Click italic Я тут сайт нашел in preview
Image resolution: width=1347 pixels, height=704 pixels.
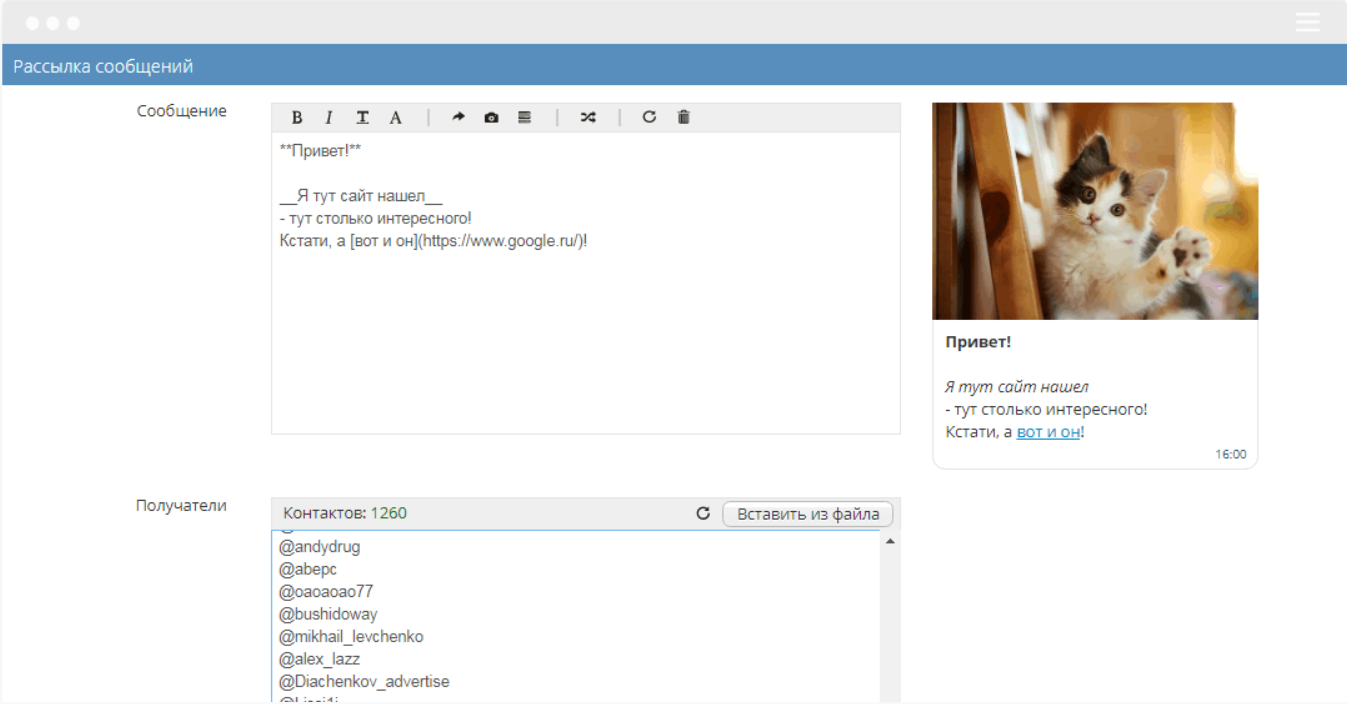tap(1017, 387)
